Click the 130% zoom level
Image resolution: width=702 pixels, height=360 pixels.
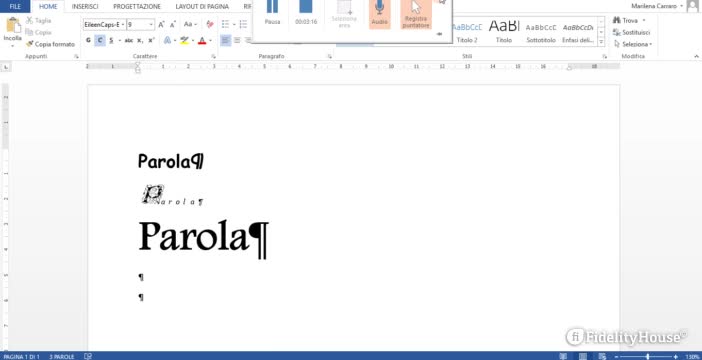click(x=692, y=357)
